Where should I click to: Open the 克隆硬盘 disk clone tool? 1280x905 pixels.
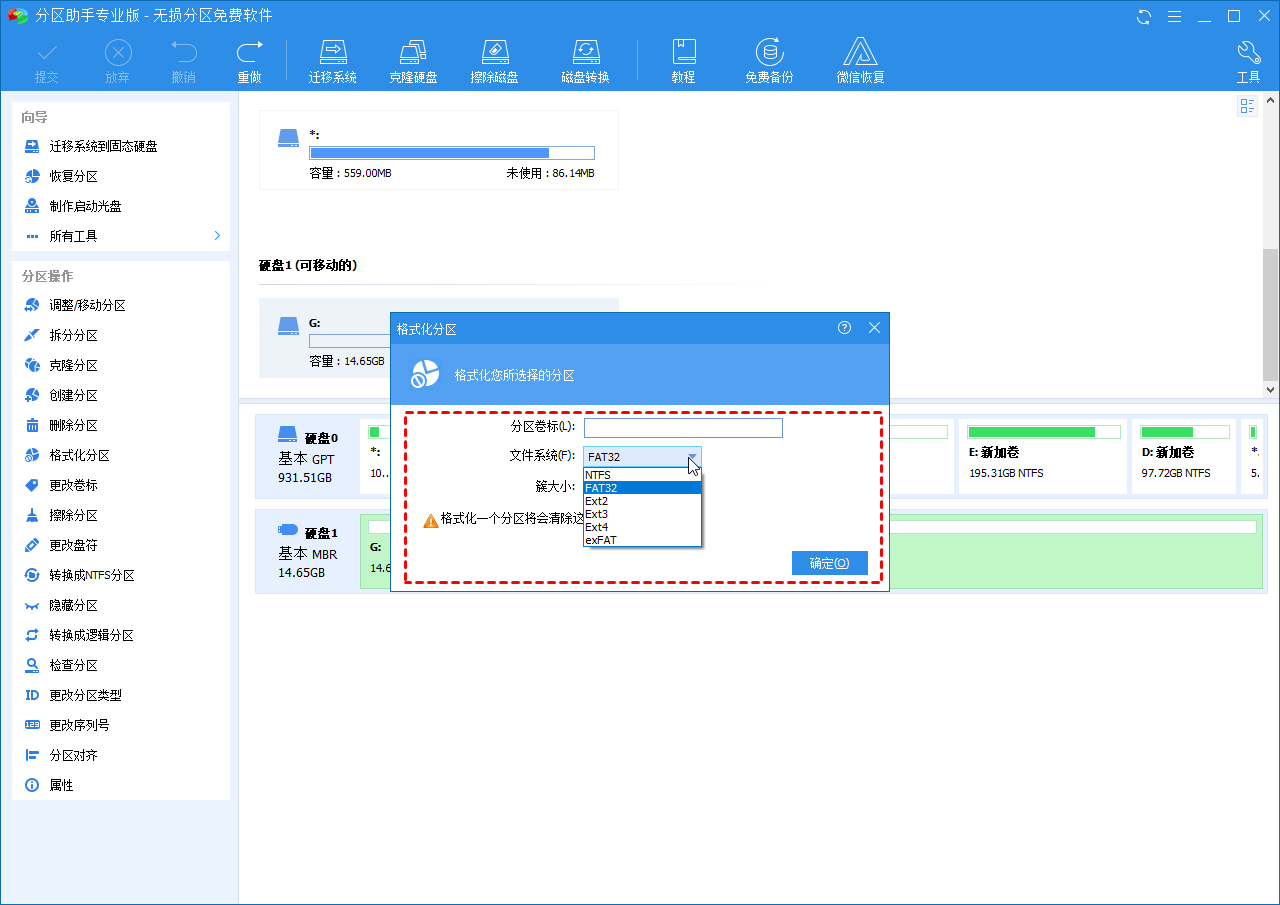[413, 60]
